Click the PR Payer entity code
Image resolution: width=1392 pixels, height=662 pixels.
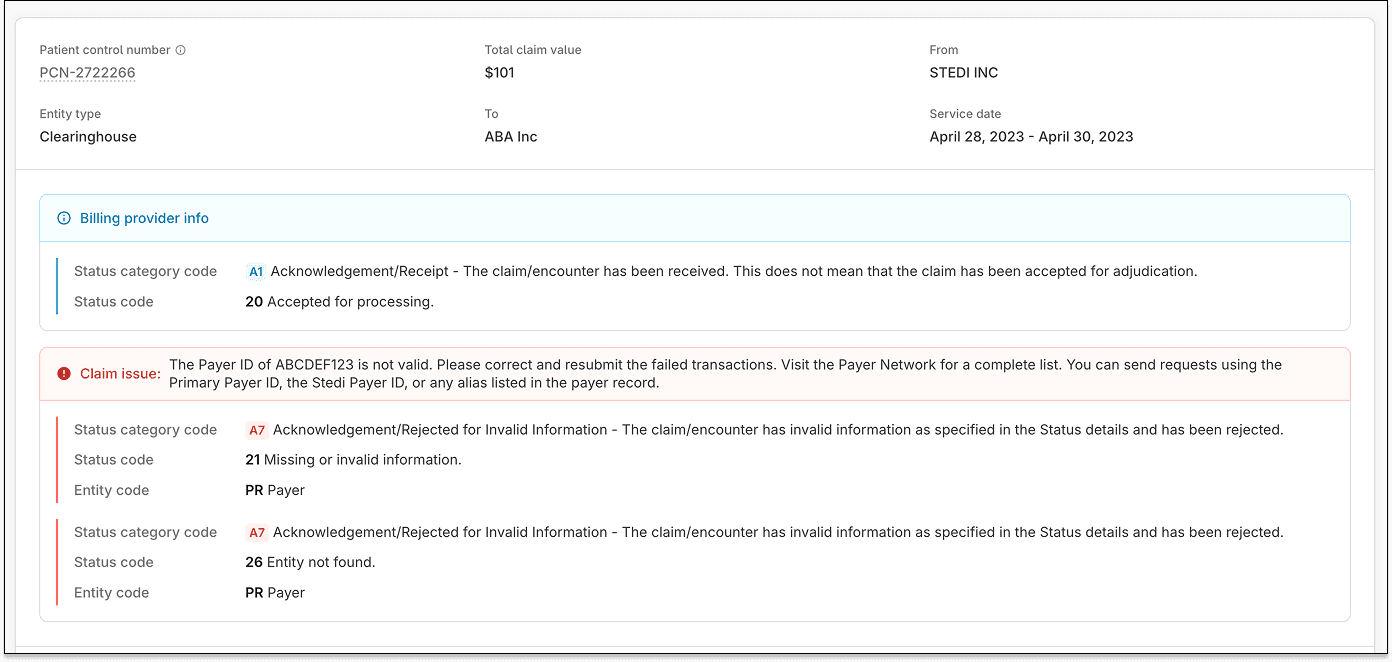tap(275, 490)
